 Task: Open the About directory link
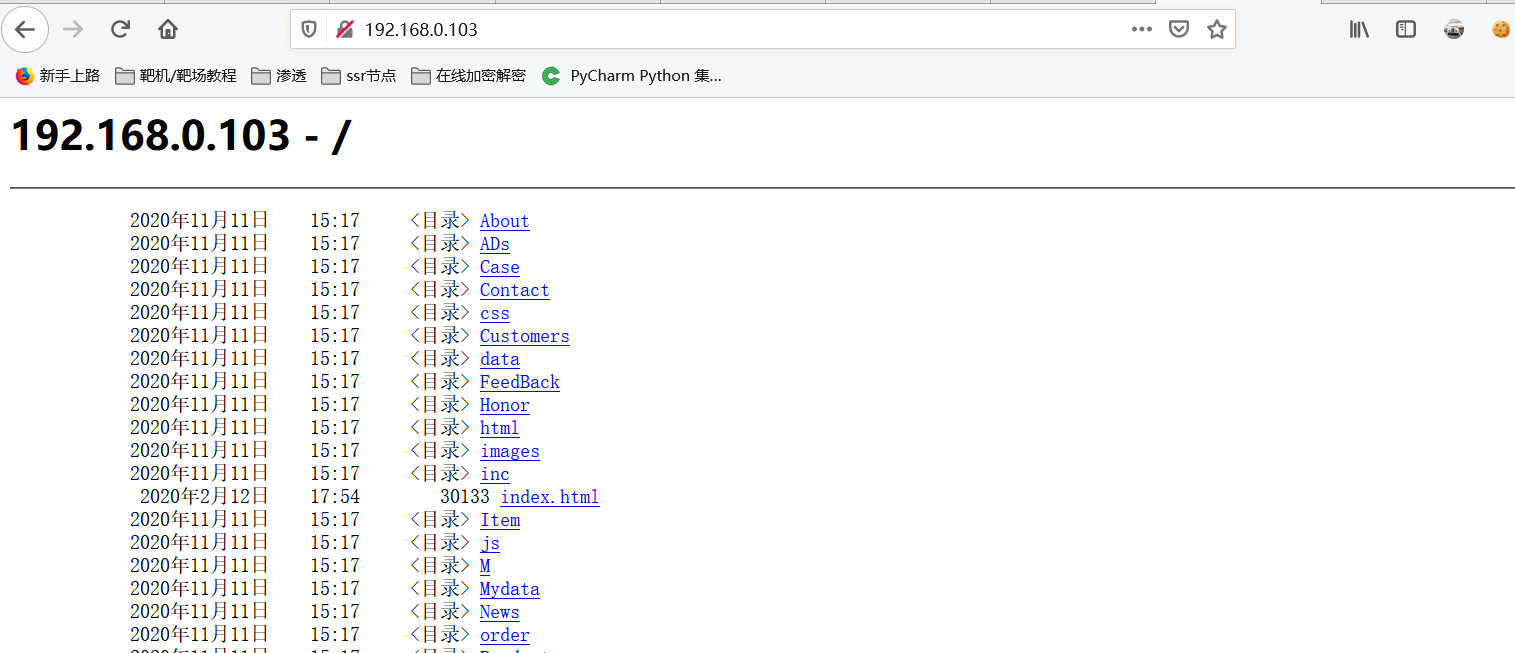504,221
